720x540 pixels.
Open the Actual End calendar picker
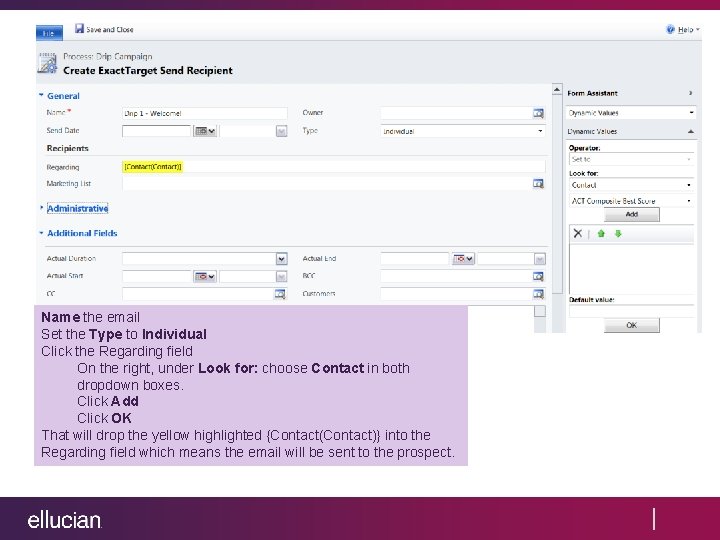click(463, 259)
